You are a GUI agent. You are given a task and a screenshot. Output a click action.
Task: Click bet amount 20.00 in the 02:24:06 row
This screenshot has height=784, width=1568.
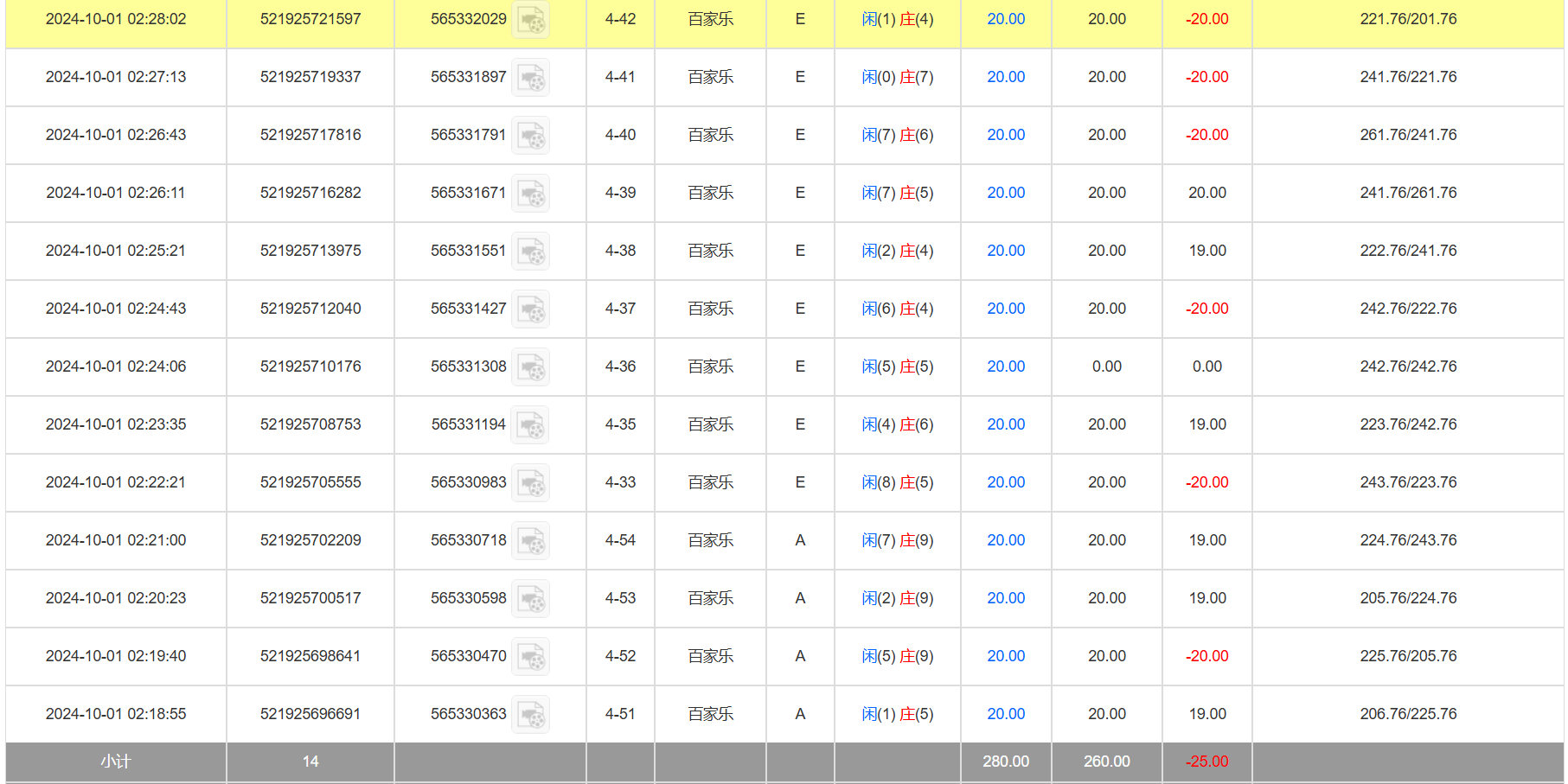tap(1006, 367)
